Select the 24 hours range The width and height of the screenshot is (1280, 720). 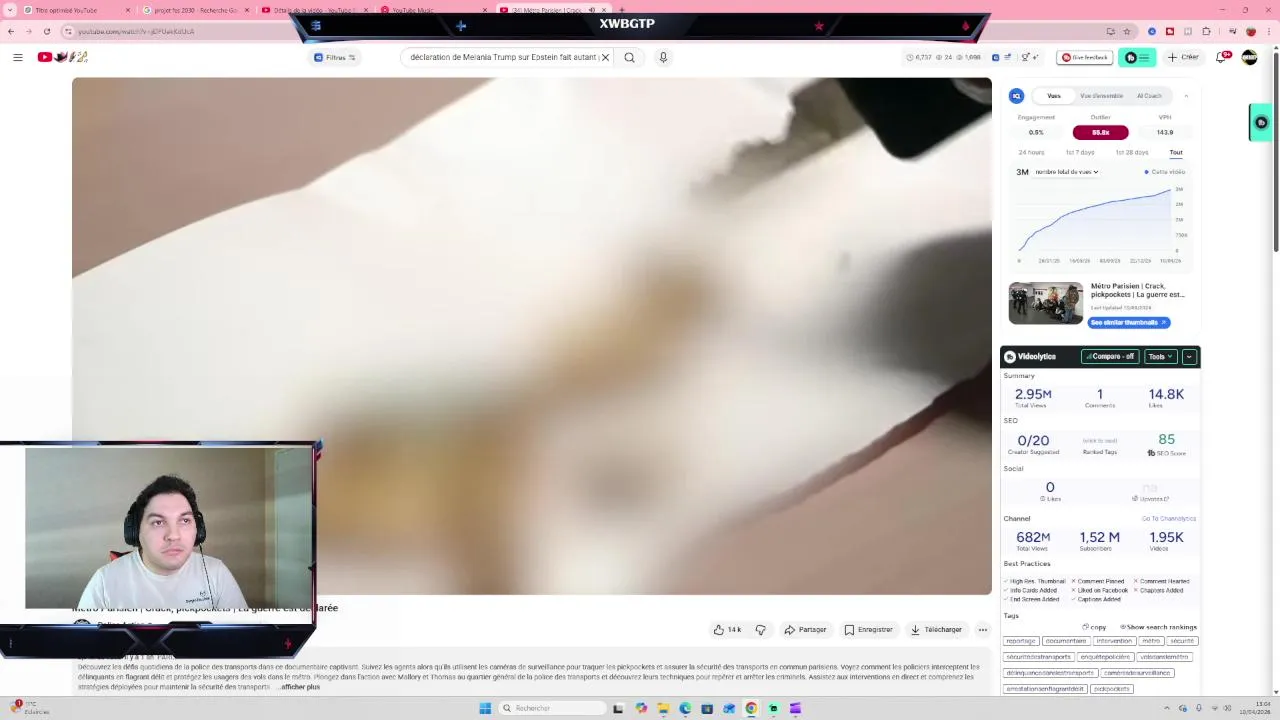pyautogui.click(x=1031, y=152)
